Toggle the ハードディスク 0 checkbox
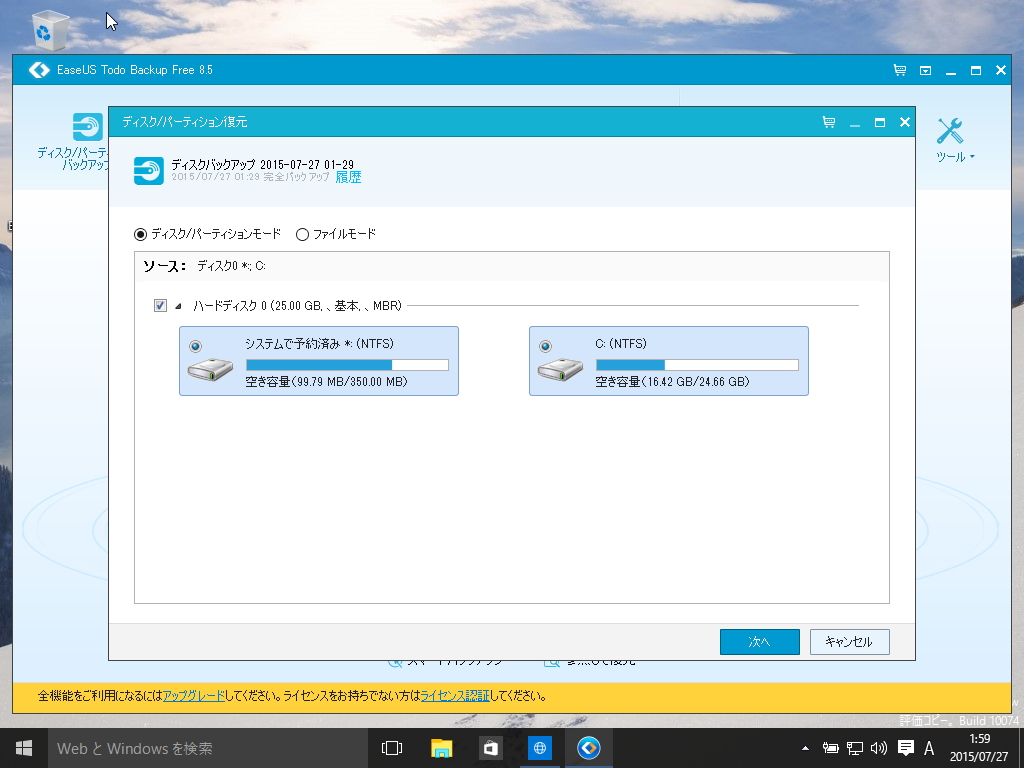 160,306
